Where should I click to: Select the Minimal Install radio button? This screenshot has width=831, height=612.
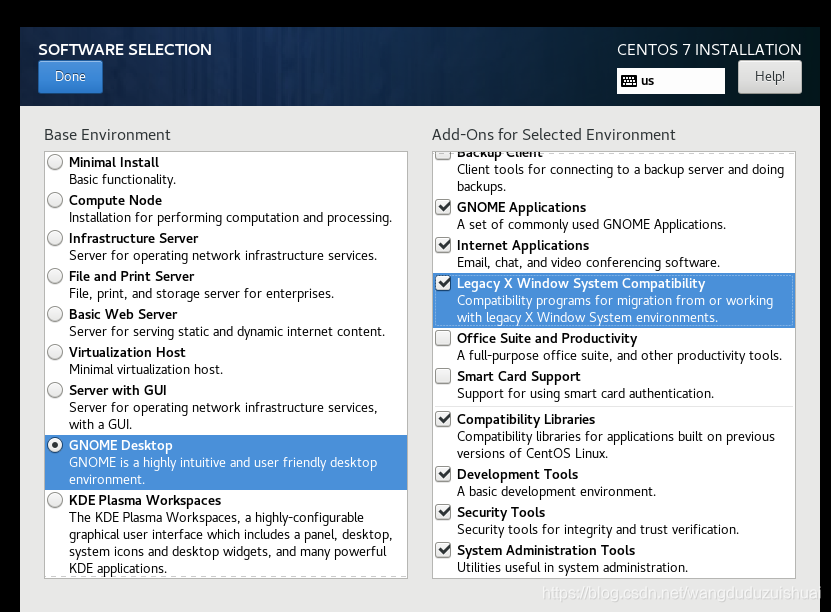point(55,162)
